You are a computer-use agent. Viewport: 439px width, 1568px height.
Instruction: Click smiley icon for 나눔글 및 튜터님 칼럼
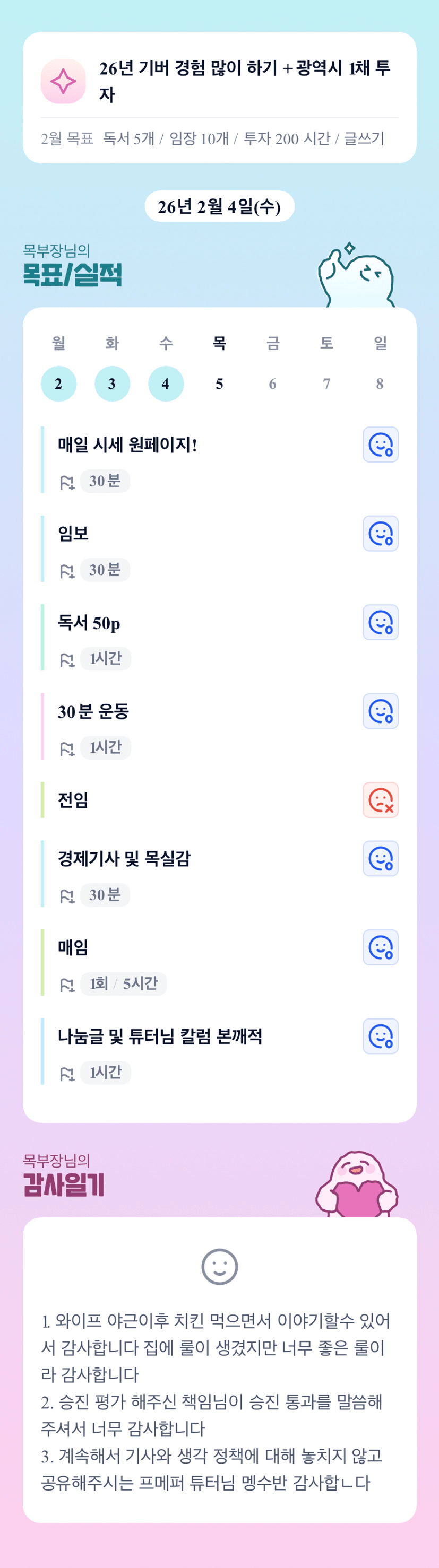381,1036
